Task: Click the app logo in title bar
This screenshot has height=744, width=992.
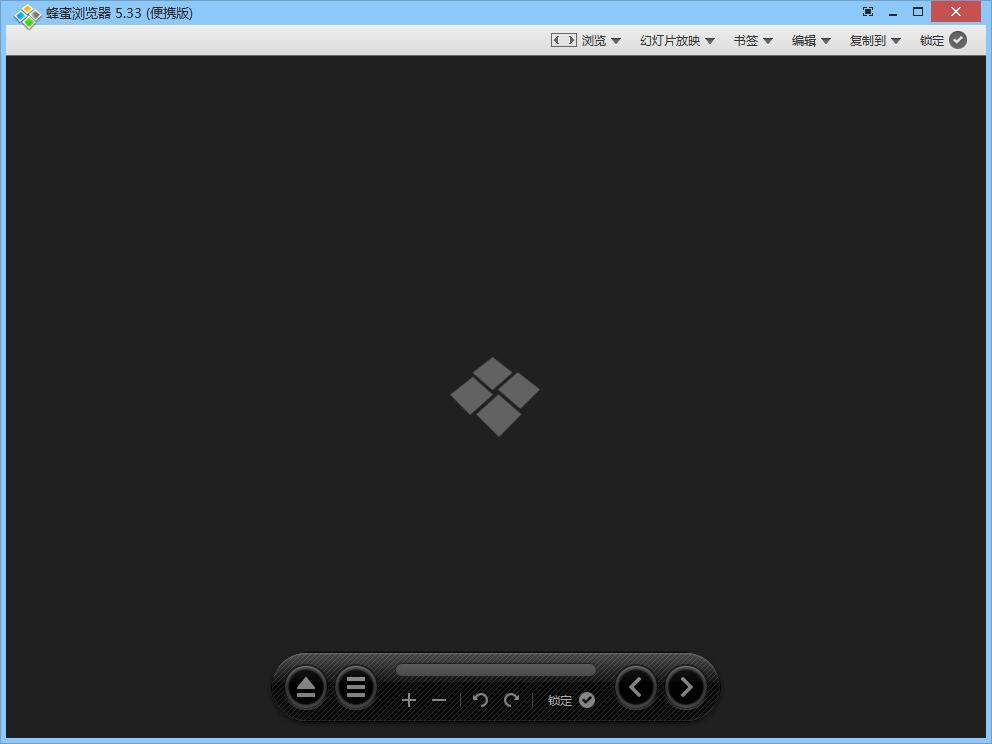Action: pyautogui.click(x=27, y=15)
